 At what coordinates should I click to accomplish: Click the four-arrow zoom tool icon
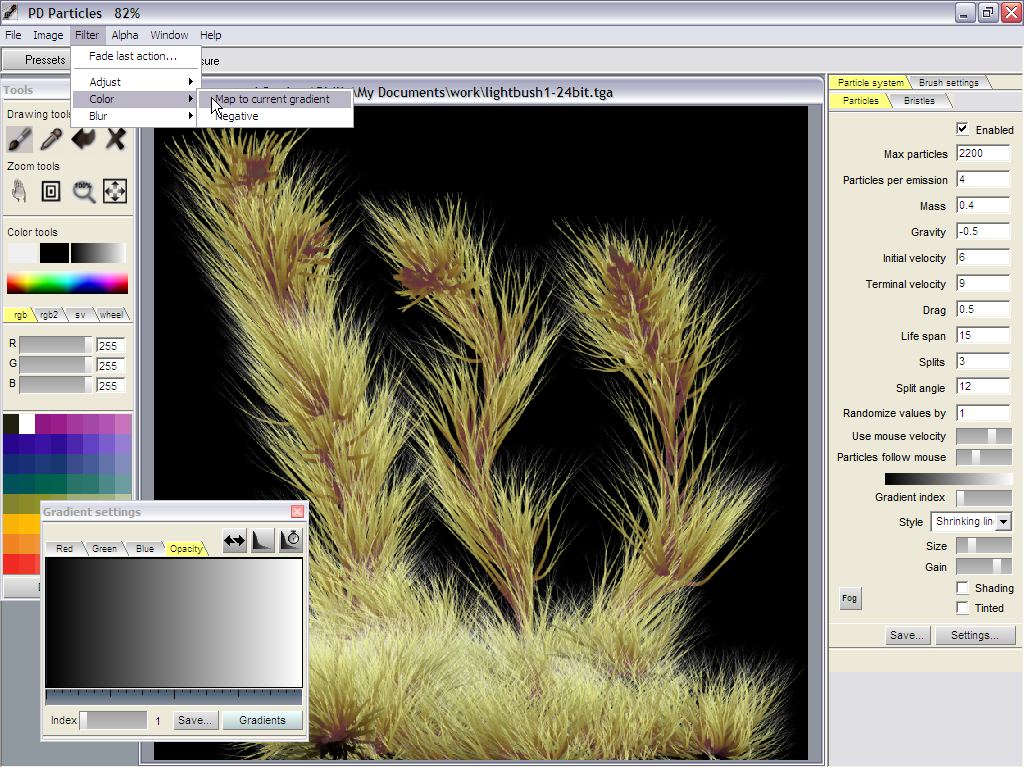click(115, 191)
